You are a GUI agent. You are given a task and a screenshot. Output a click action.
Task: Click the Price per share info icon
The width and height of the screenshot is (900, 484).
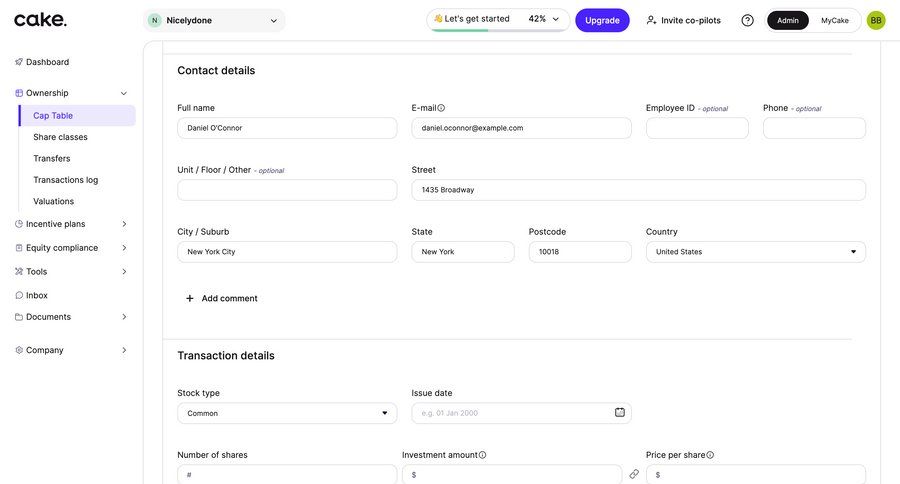click(x=710, y=455)
